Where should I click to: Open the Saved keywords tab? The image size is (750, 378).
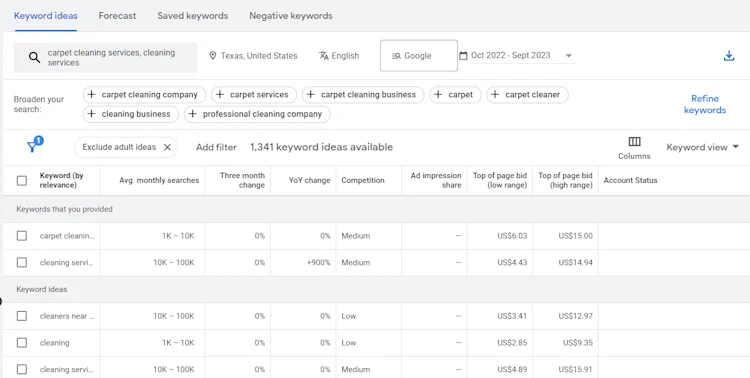point(193,16)
